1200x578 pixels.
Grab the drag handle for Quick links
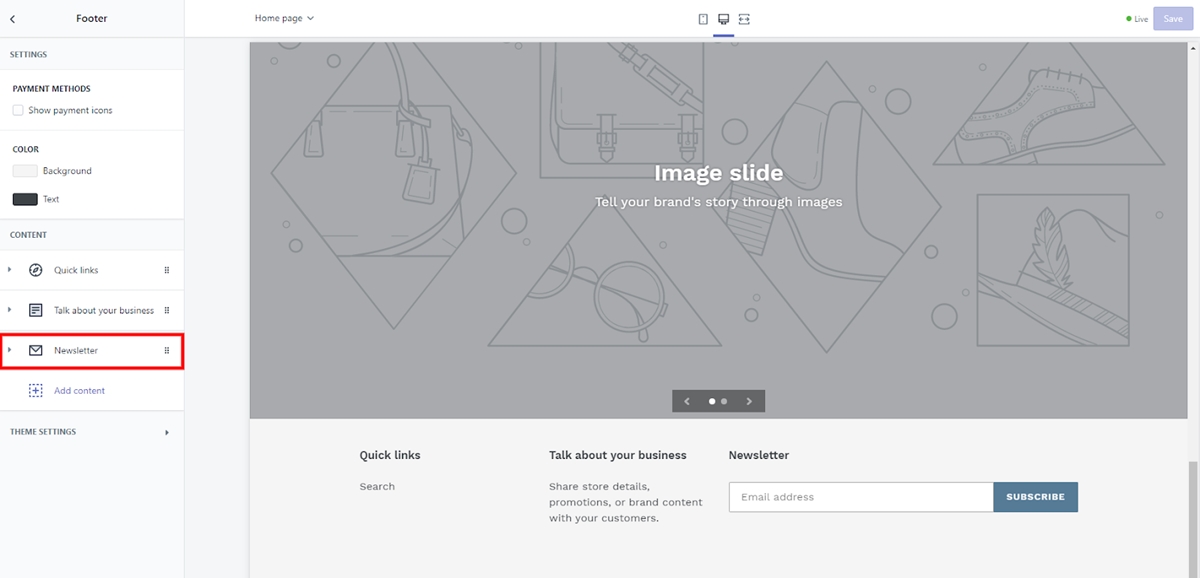[x=167, y=270]
